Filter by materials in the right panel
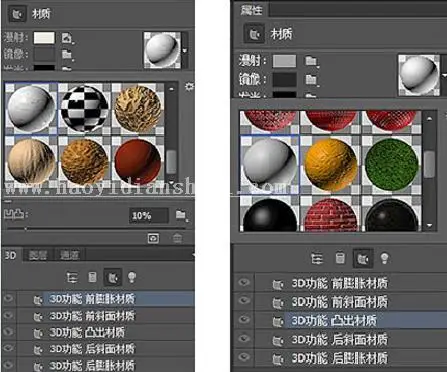The image size is (447, 372). click(x=363, y=258)
